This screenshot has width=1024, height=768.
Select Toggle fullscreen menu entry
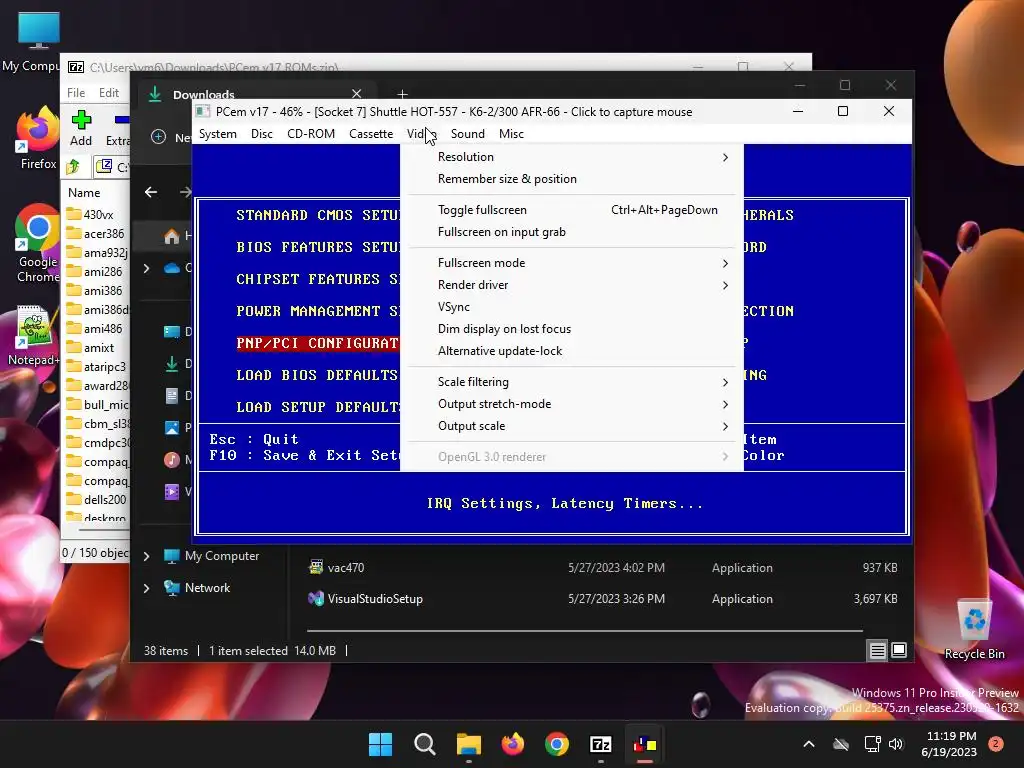click(571, 210)
